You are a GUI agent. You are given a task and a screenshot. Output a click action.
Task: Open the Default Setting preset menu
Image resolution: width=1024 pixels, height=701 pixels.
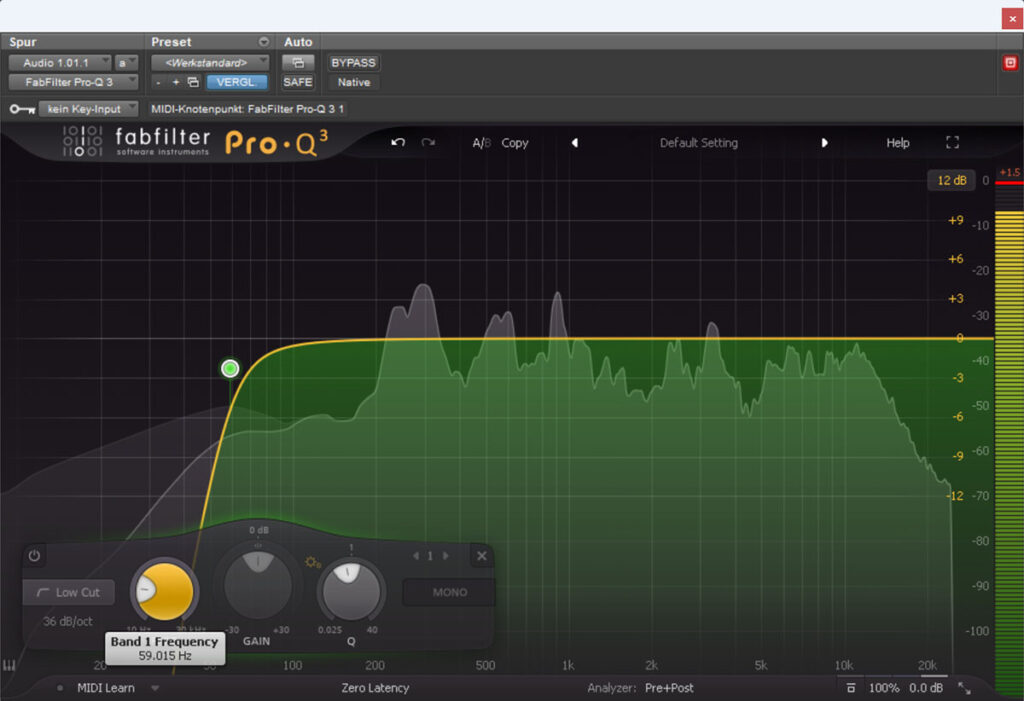click(699, 142)
